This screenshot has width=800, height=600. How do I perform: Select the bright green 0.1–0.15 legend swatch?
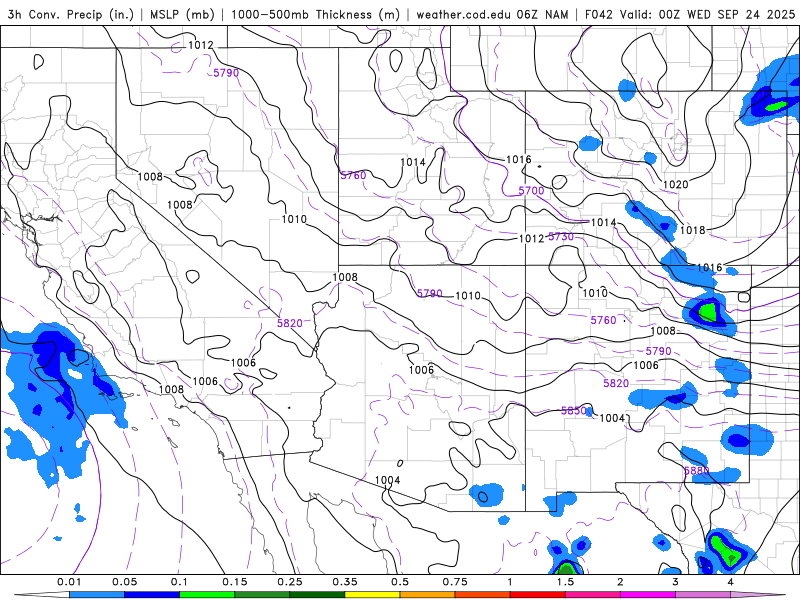pyautogui.click(x=207, y=595)
